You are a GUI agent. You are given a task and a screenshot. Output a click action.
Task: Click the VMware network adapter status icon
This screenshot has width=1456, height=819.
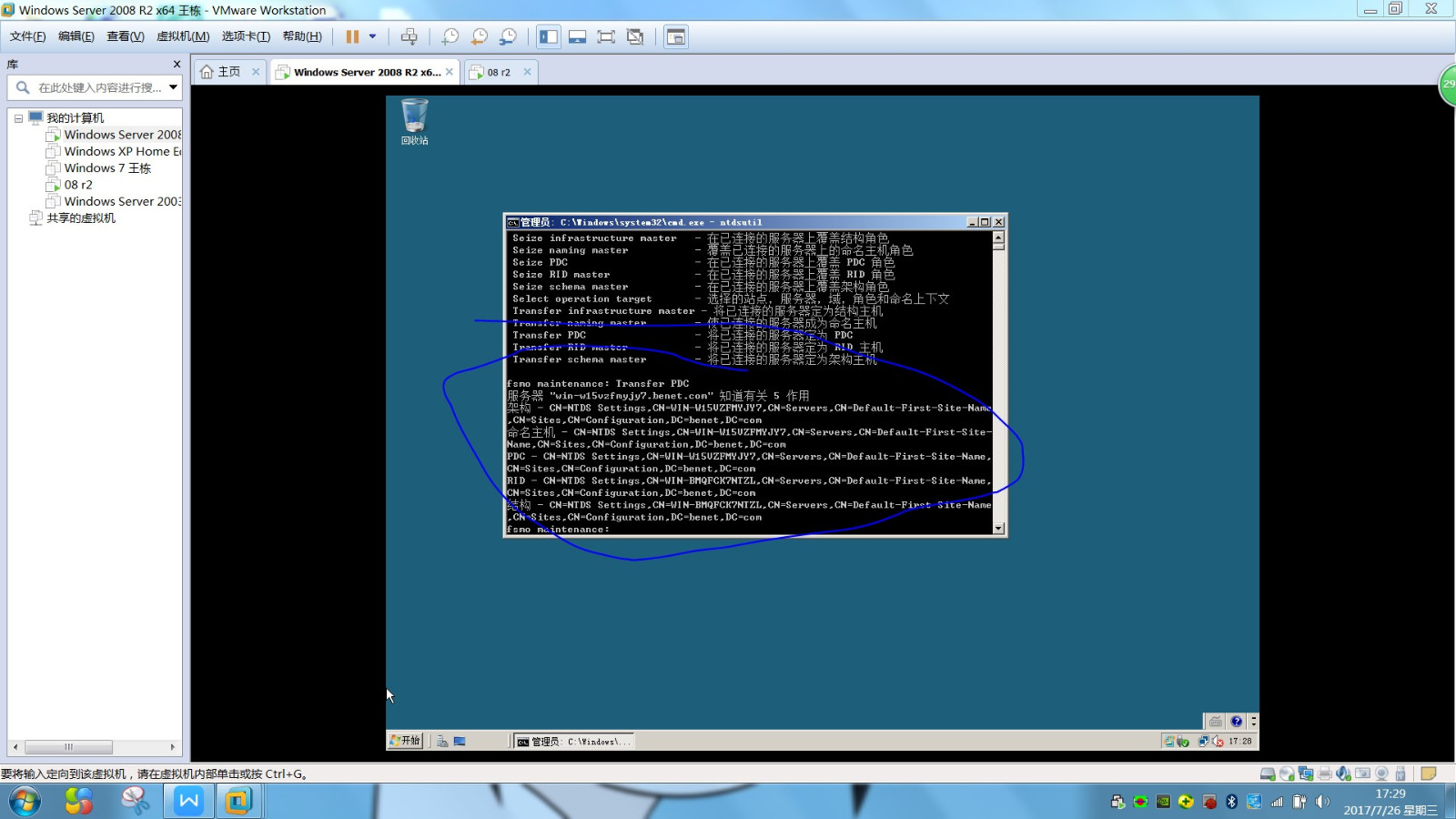click(x=1306, y=774)
